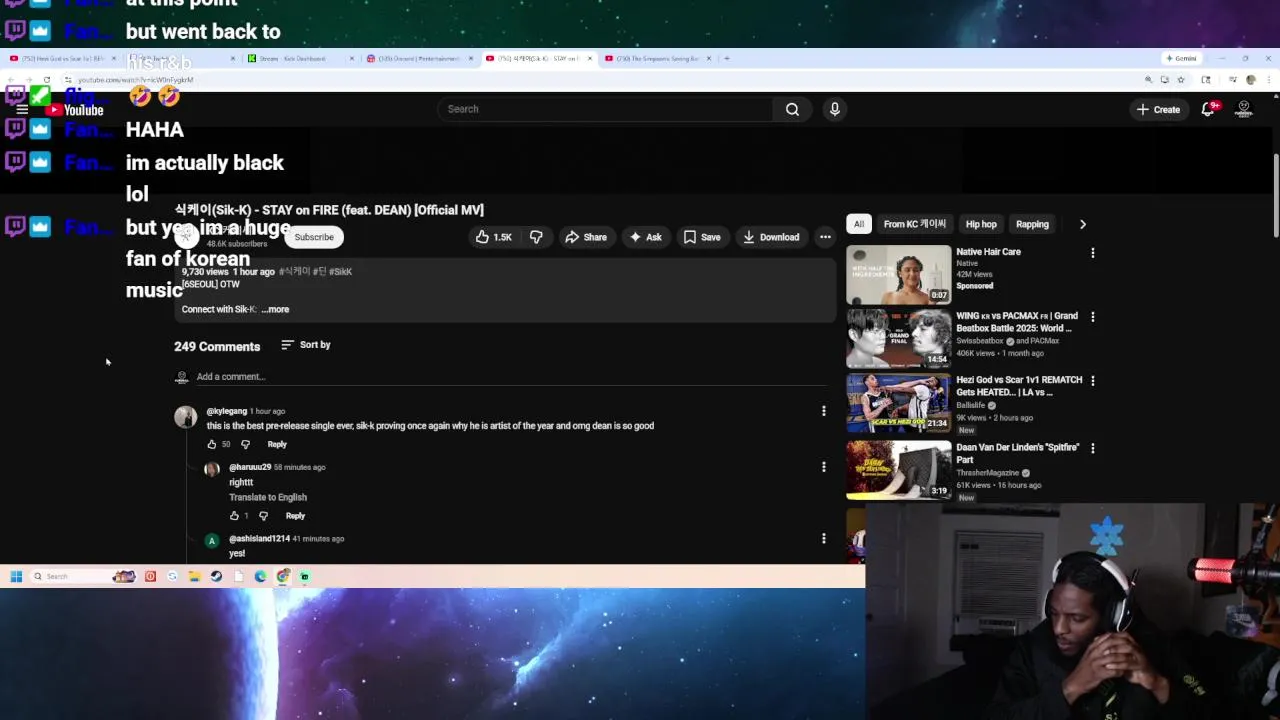Go to YouTube home via the logo
Image resolution: width=1280 pixels, height=720 pixels.
tap(75, 110)
